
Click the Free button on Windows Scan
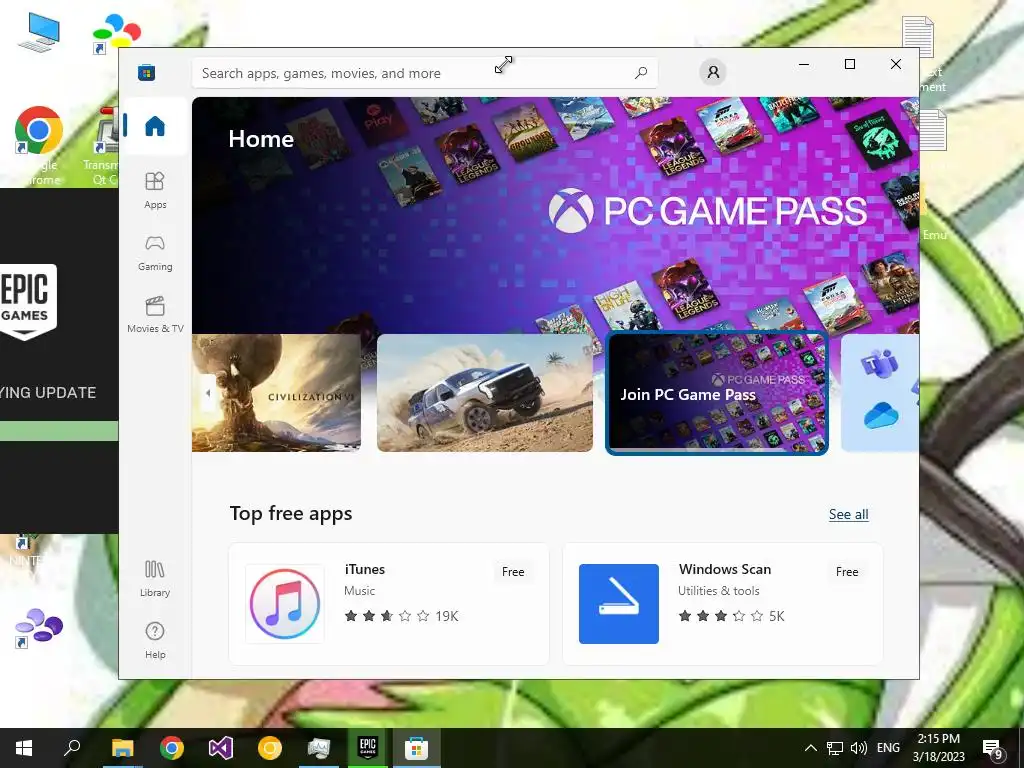pyautogui.click(x=847, y=571)
